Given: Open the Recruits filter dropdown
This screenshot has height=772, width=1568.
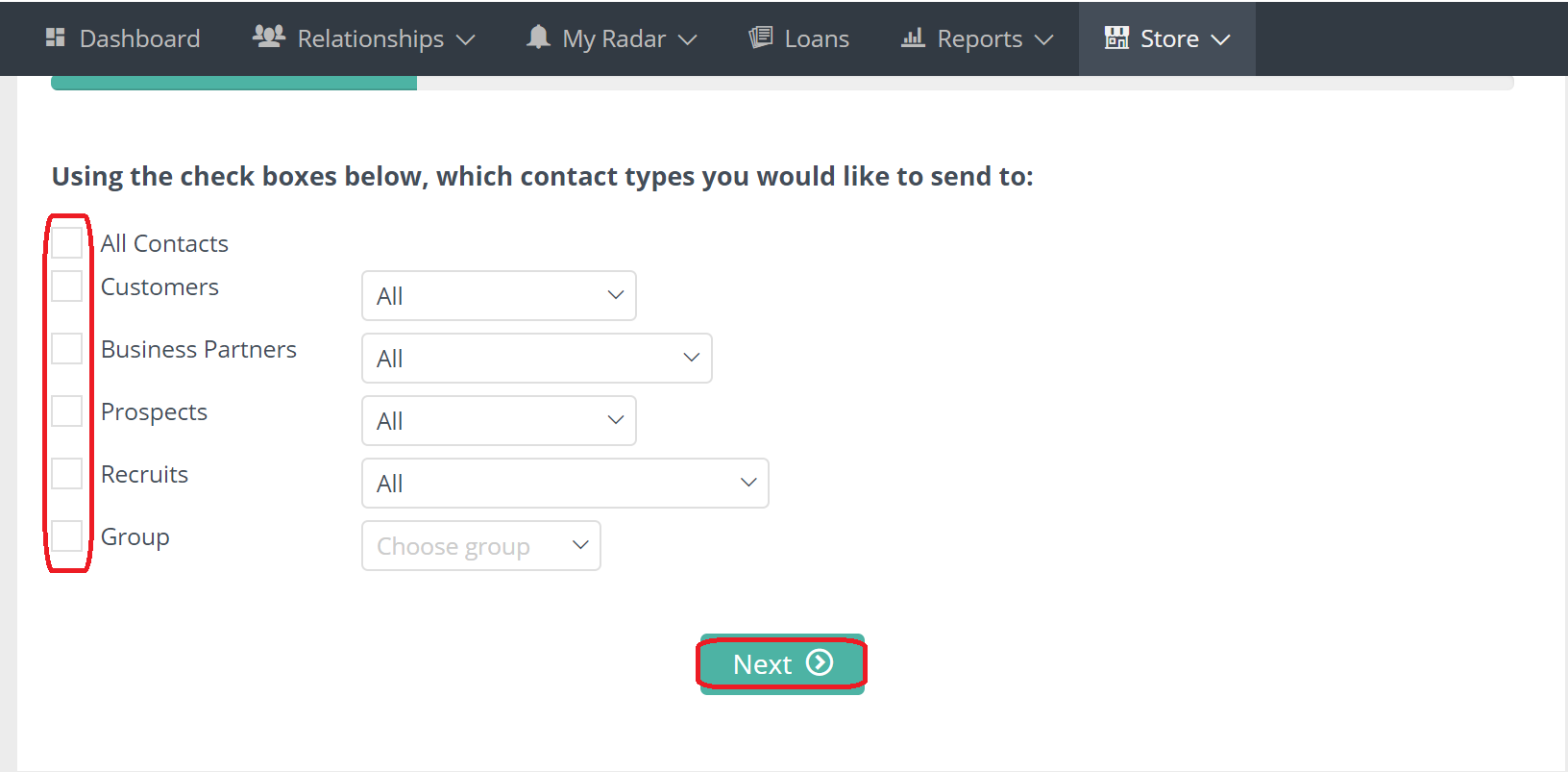Looking at the screenshot, I should [x=565, y=483].
